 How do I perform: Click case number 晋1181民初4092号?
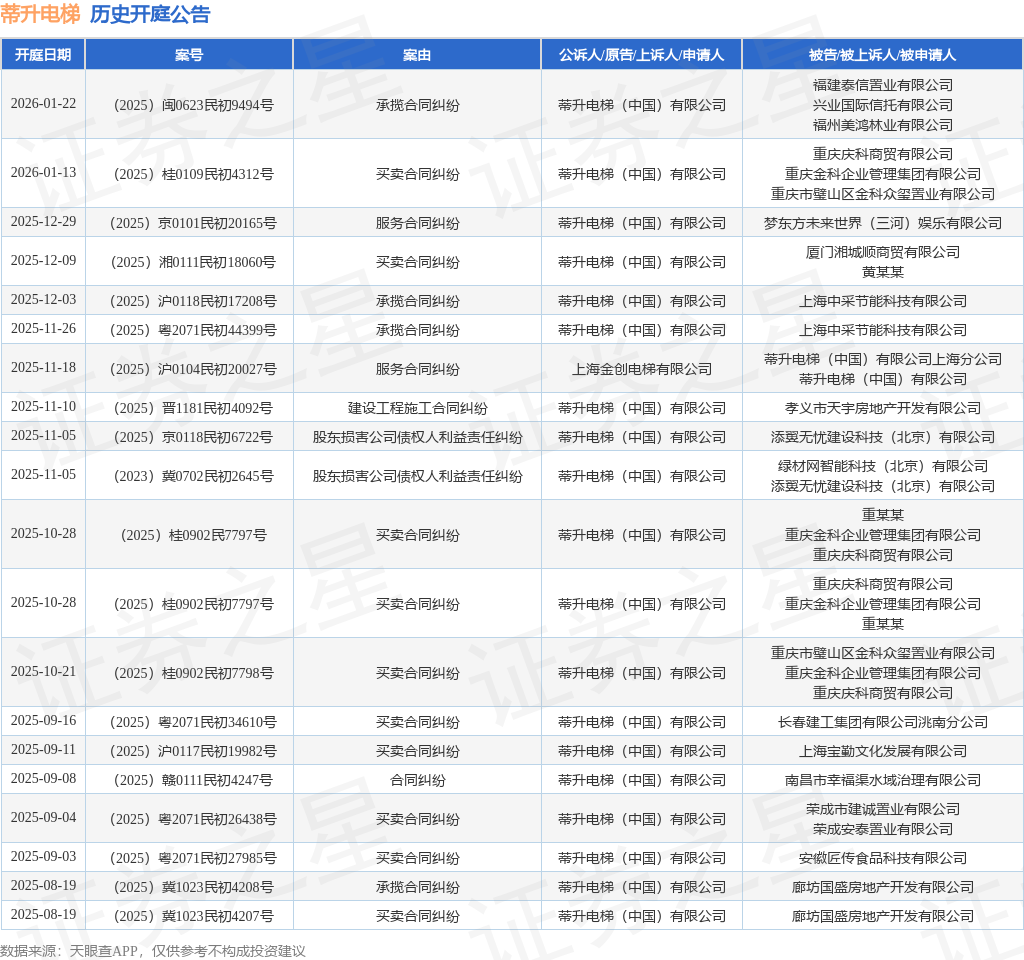[193, 408]
